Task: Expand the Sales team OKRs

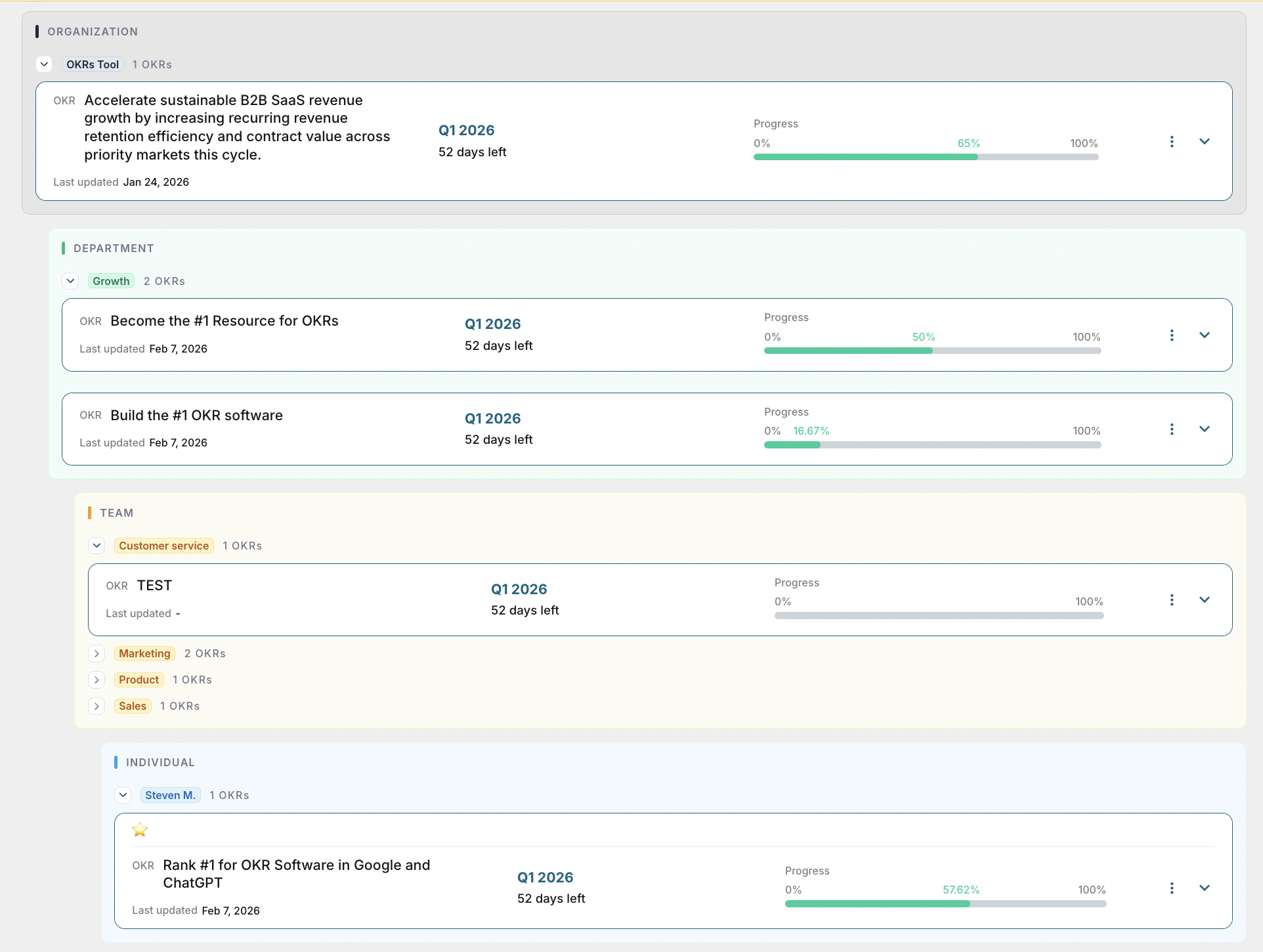Action: (x=96, y=706)
